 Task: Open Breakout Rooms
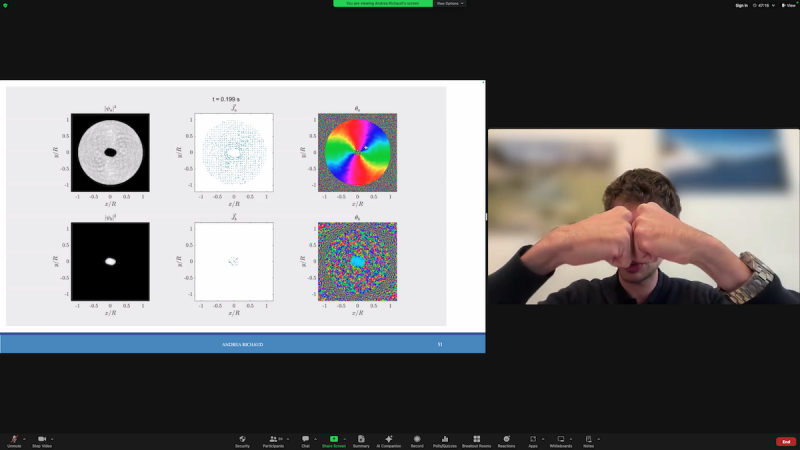pos(477,439)
